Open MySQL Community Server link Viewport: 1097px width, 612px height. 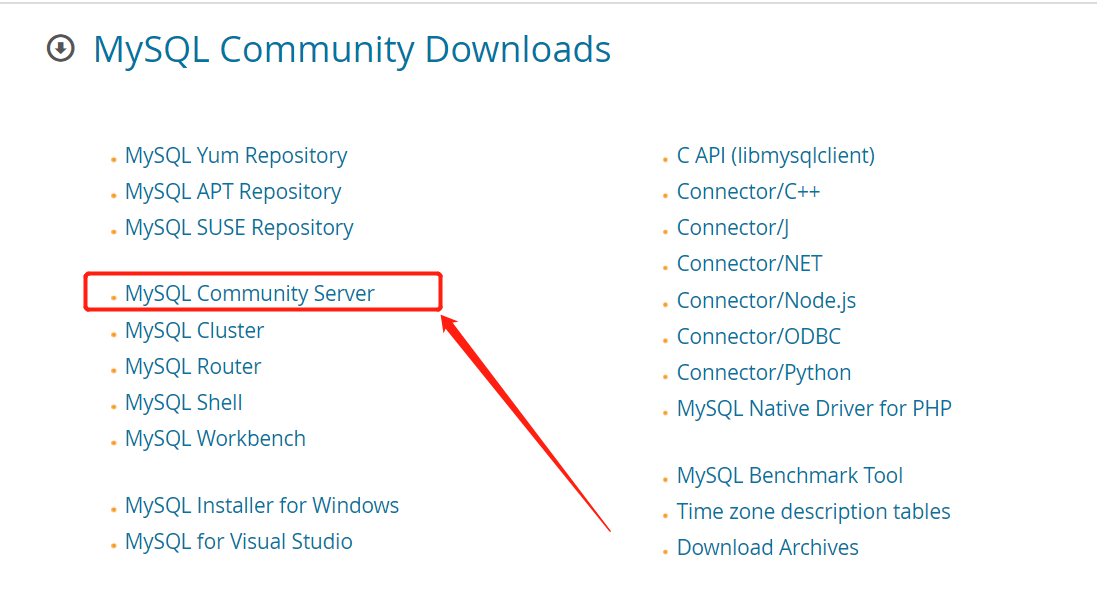click(x=250, y=294)
